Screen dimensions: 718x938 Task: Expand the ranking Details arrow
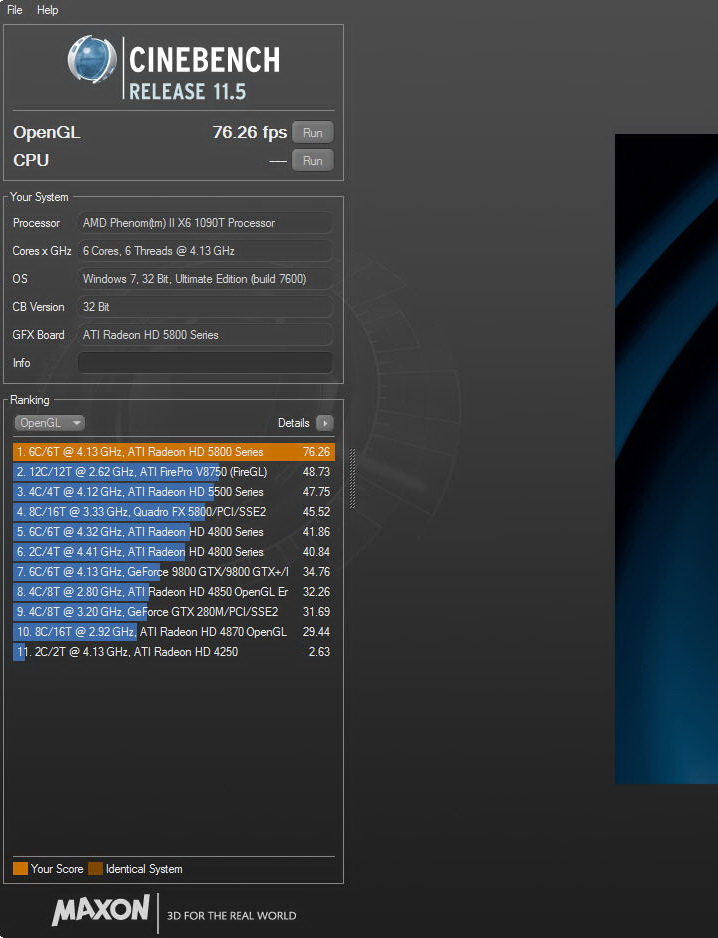pyautogui.click(x=324, y=423)
